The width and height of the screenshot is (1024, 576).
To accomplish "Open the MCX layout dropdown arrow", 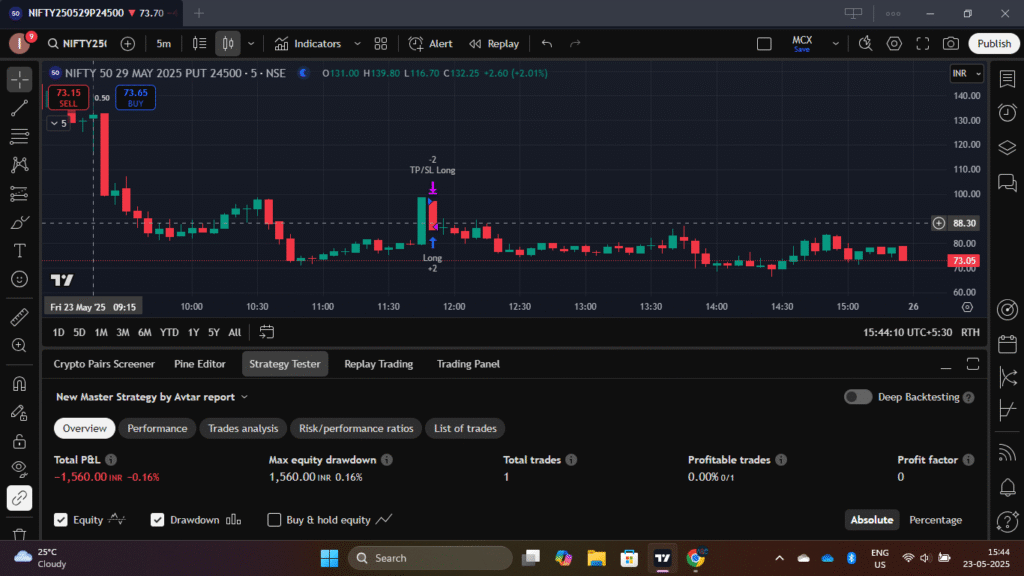I will (x=835, y=44).
